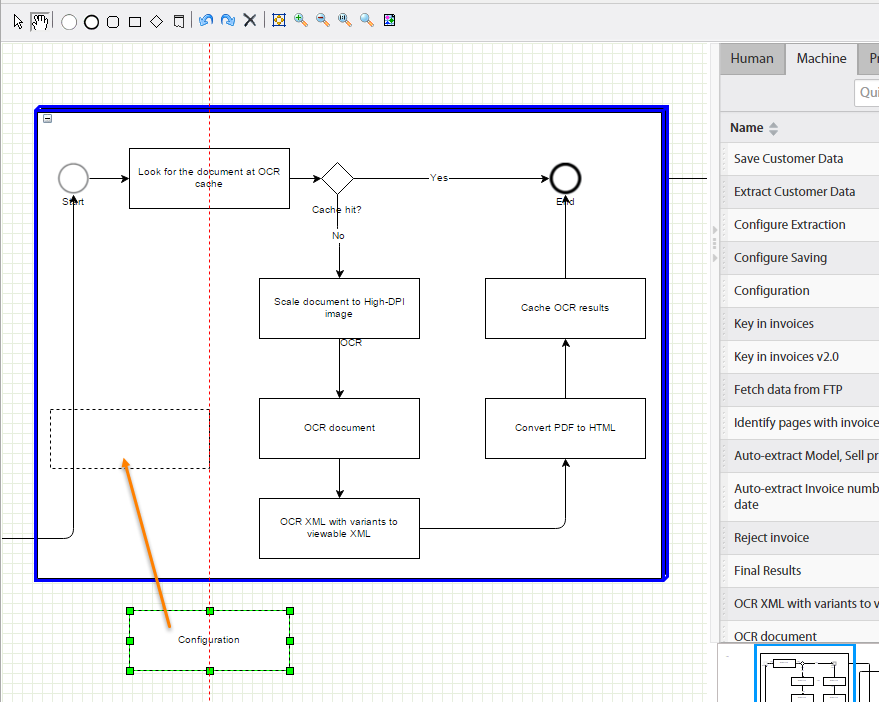Select the Auto-extract Model, Sell row
The width and height of the screenshot is (879, 702).
click(799, 456)
